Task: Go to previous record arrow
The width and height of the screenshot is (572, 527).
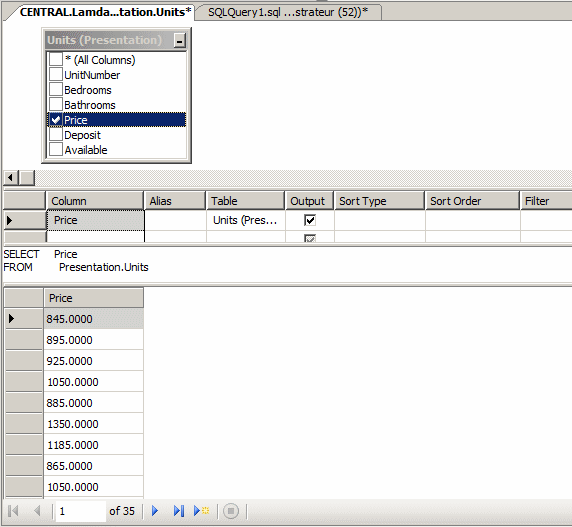Action: (x=37, y=511)
